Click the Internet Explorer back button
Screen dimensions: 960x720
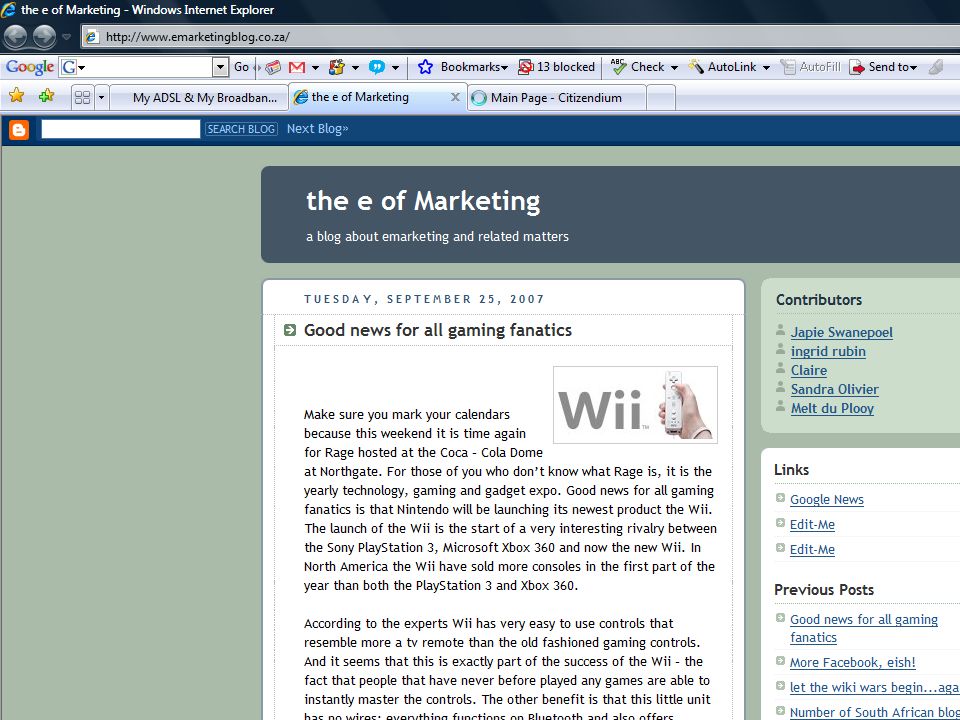pyautogui.click(x=15, y=37)
